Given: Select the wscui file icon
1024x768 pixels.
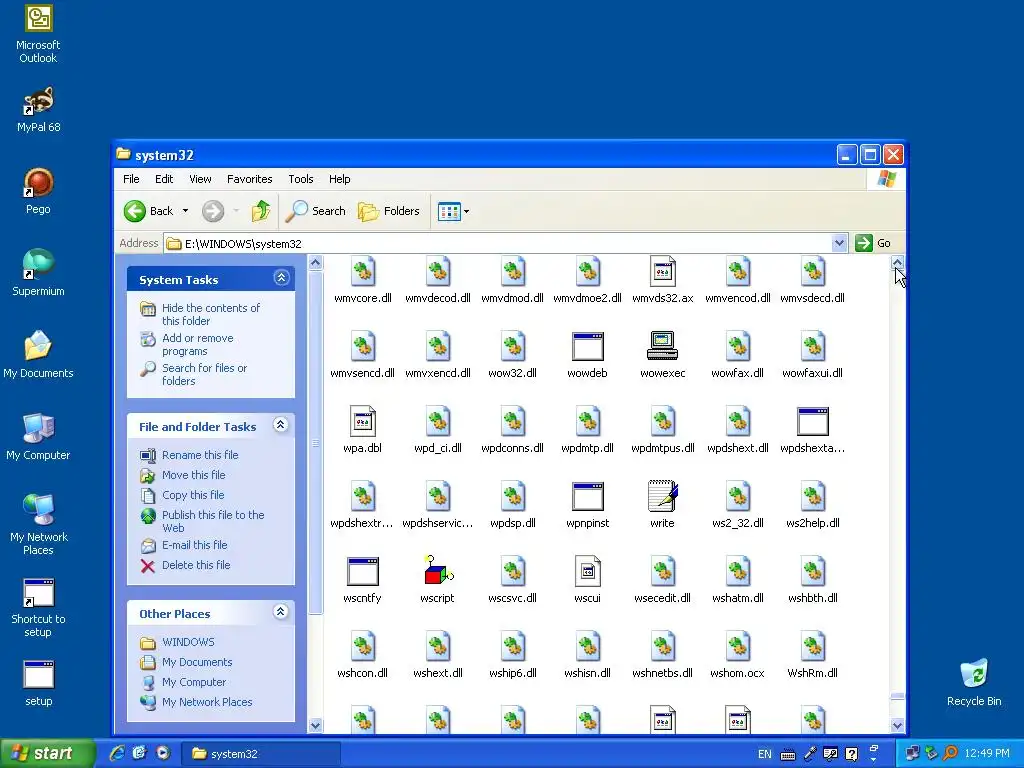Looking at the screenshot, I should pos(587,571).
